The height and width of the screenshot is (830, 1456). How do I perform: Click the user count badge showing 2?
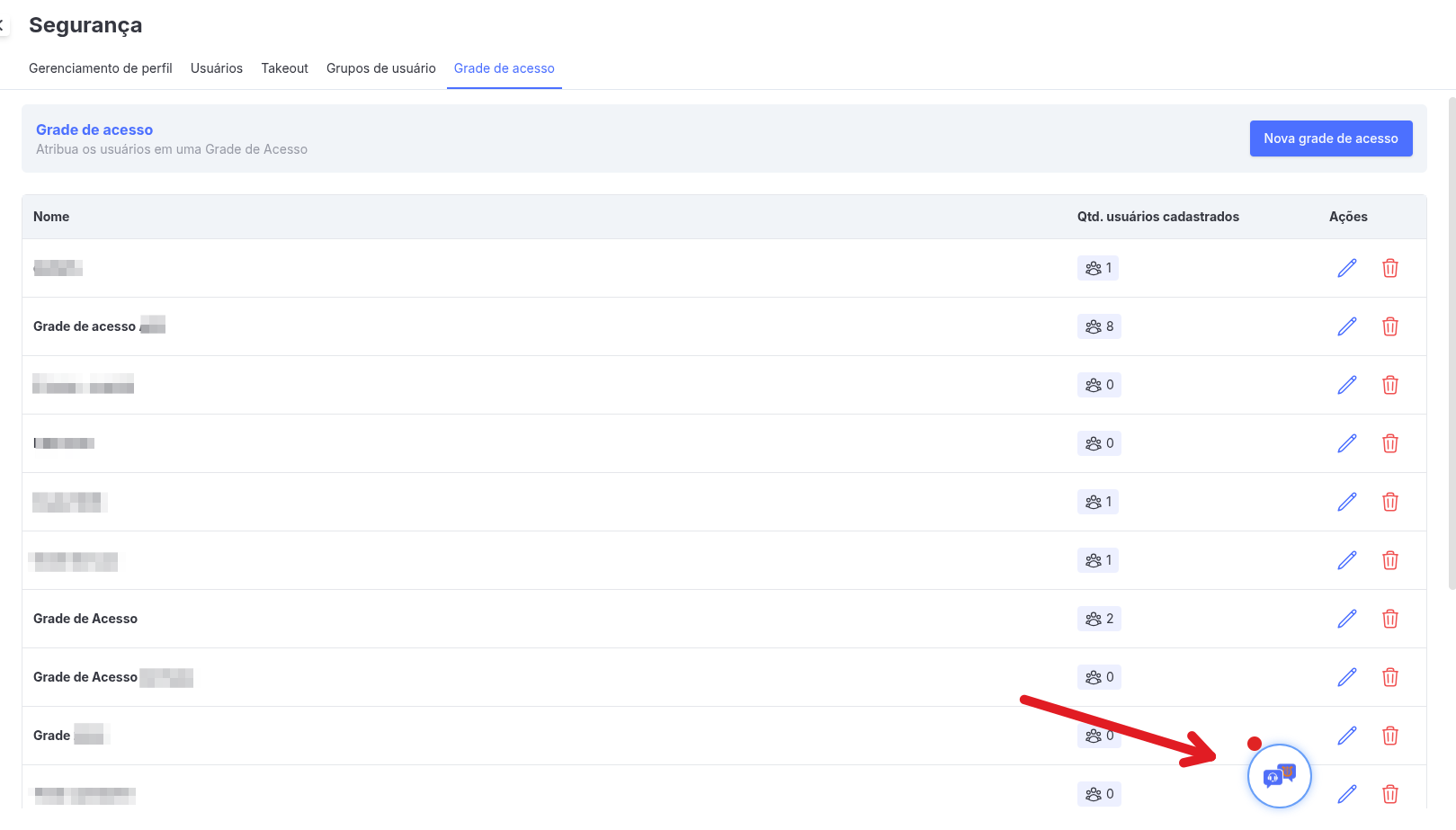tap(1099, 619)
